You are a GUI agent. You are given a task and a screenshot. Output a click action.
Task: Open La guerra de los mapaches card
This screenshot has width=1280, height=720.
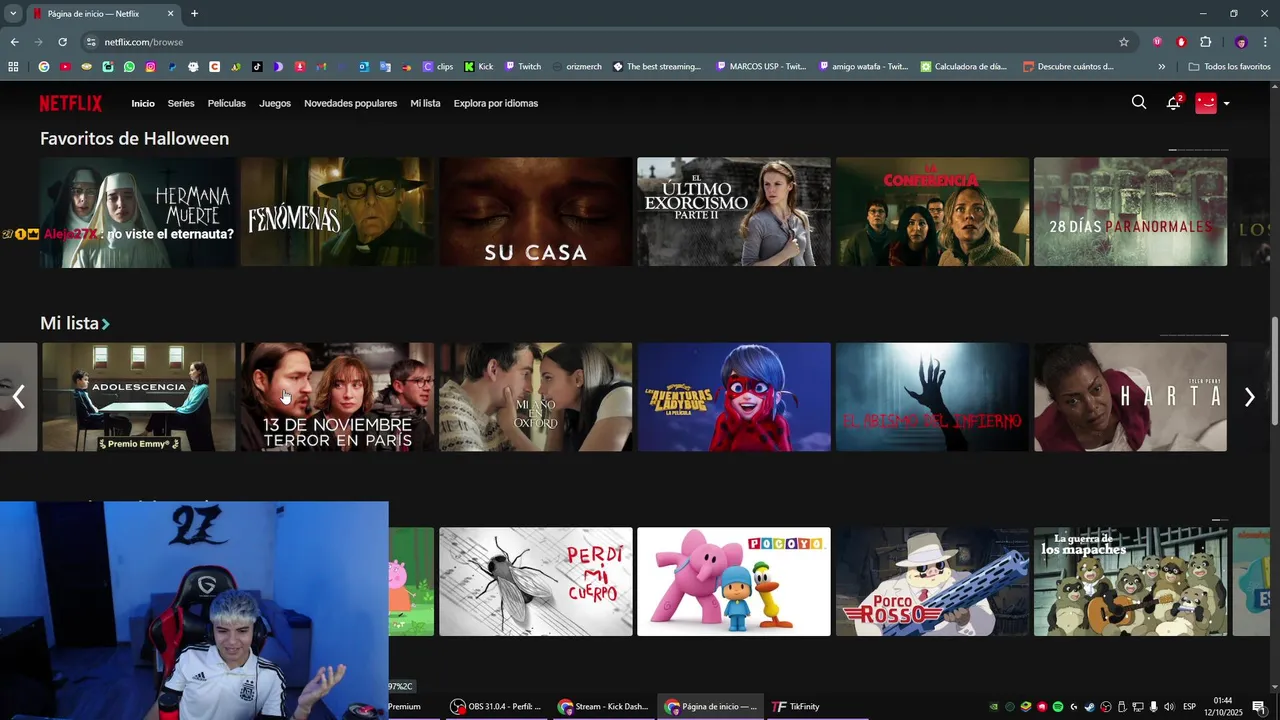point(1130,582)
